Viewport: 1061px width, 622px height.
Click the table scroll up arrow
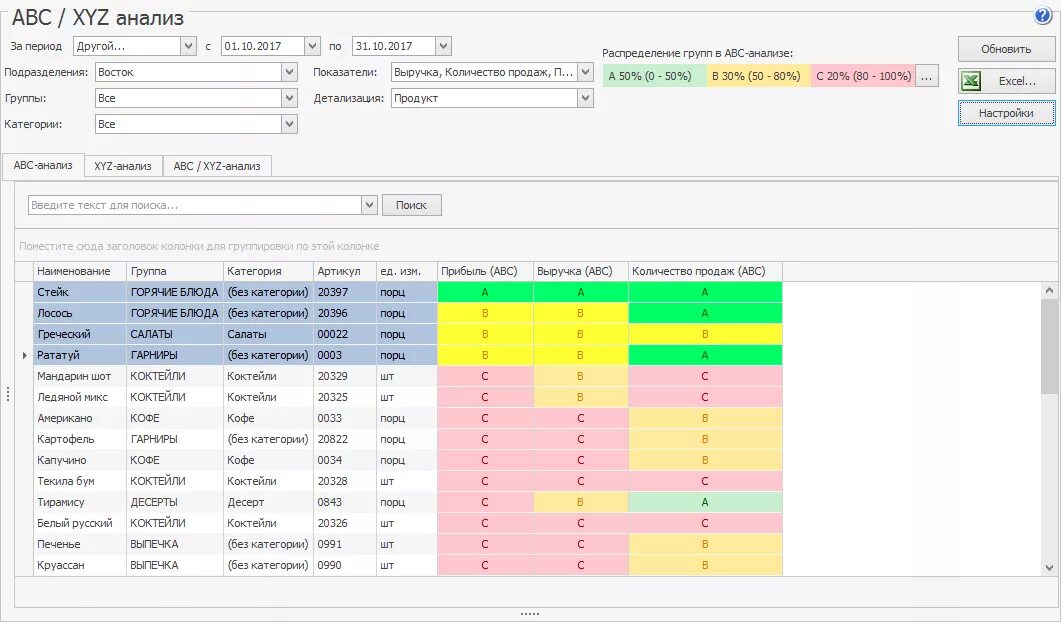pos(1049,290)
